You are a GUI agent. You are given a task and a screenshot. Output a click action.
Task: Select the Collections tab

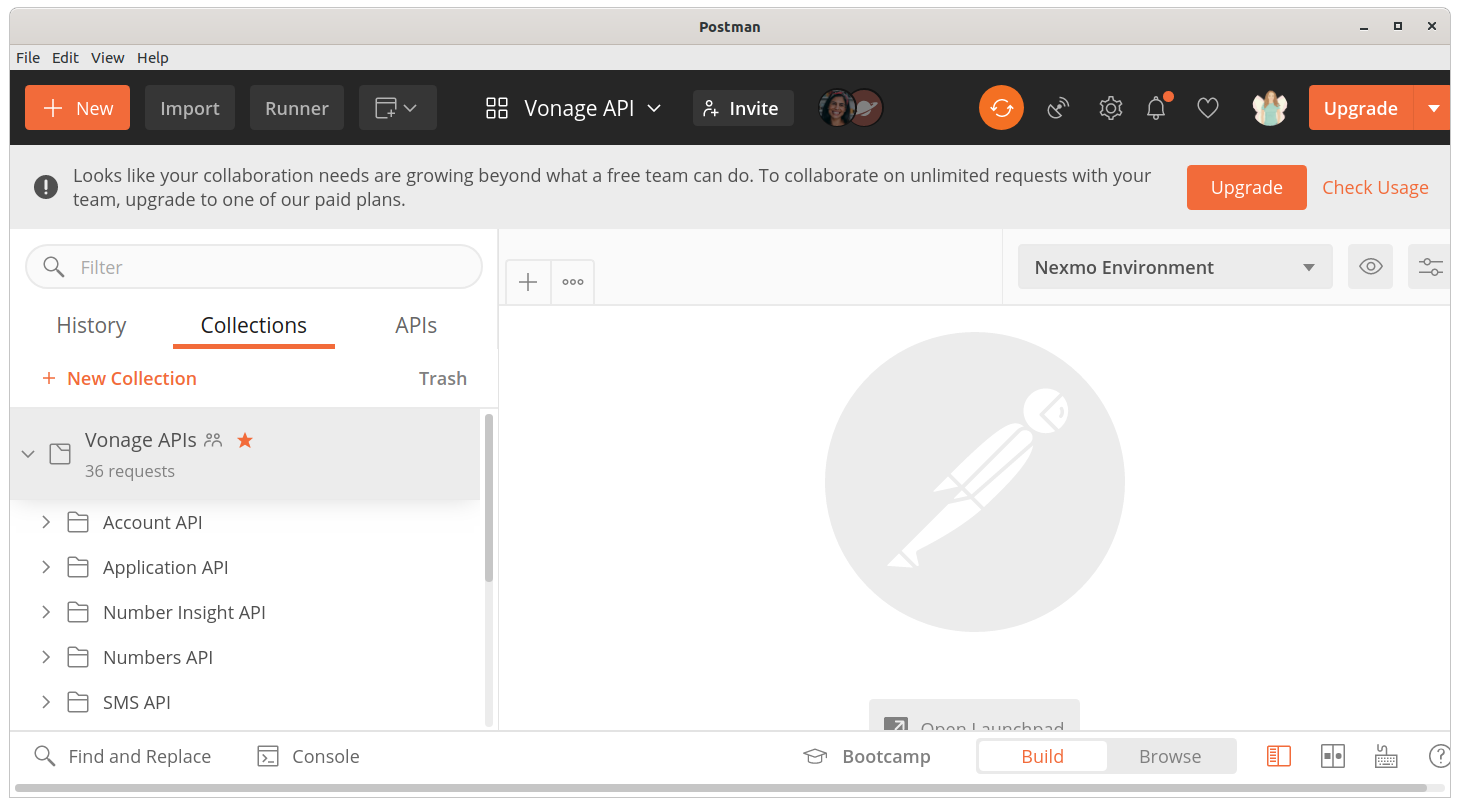point(254,325)
